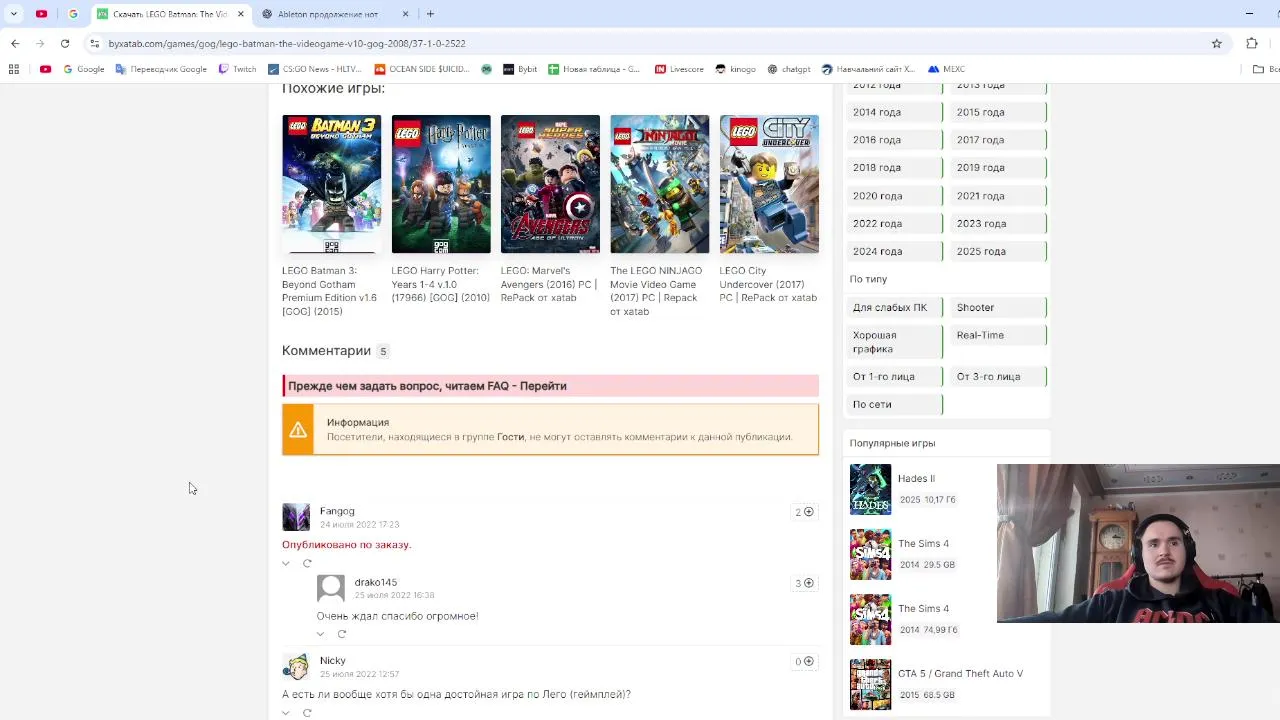1280x720 pixels.
Task: Open LEGO Batman 3 Beyond Gotham cover
Action: 331,184
